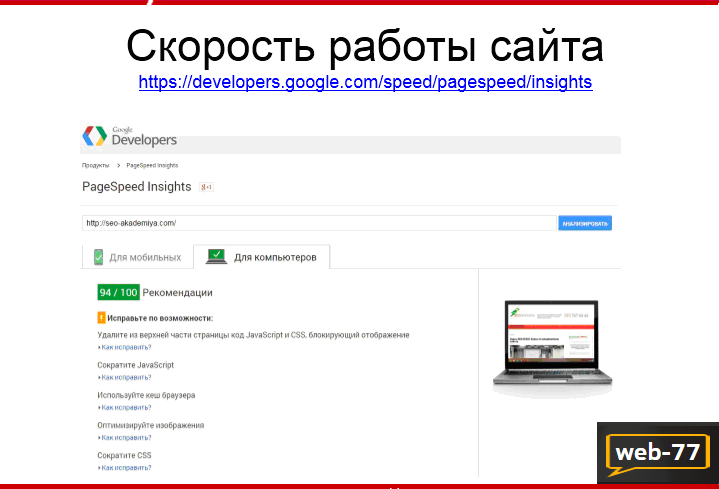Click the Сократите CSS text
The height and width of the screenshot is (489, 719).
point(124,456)
